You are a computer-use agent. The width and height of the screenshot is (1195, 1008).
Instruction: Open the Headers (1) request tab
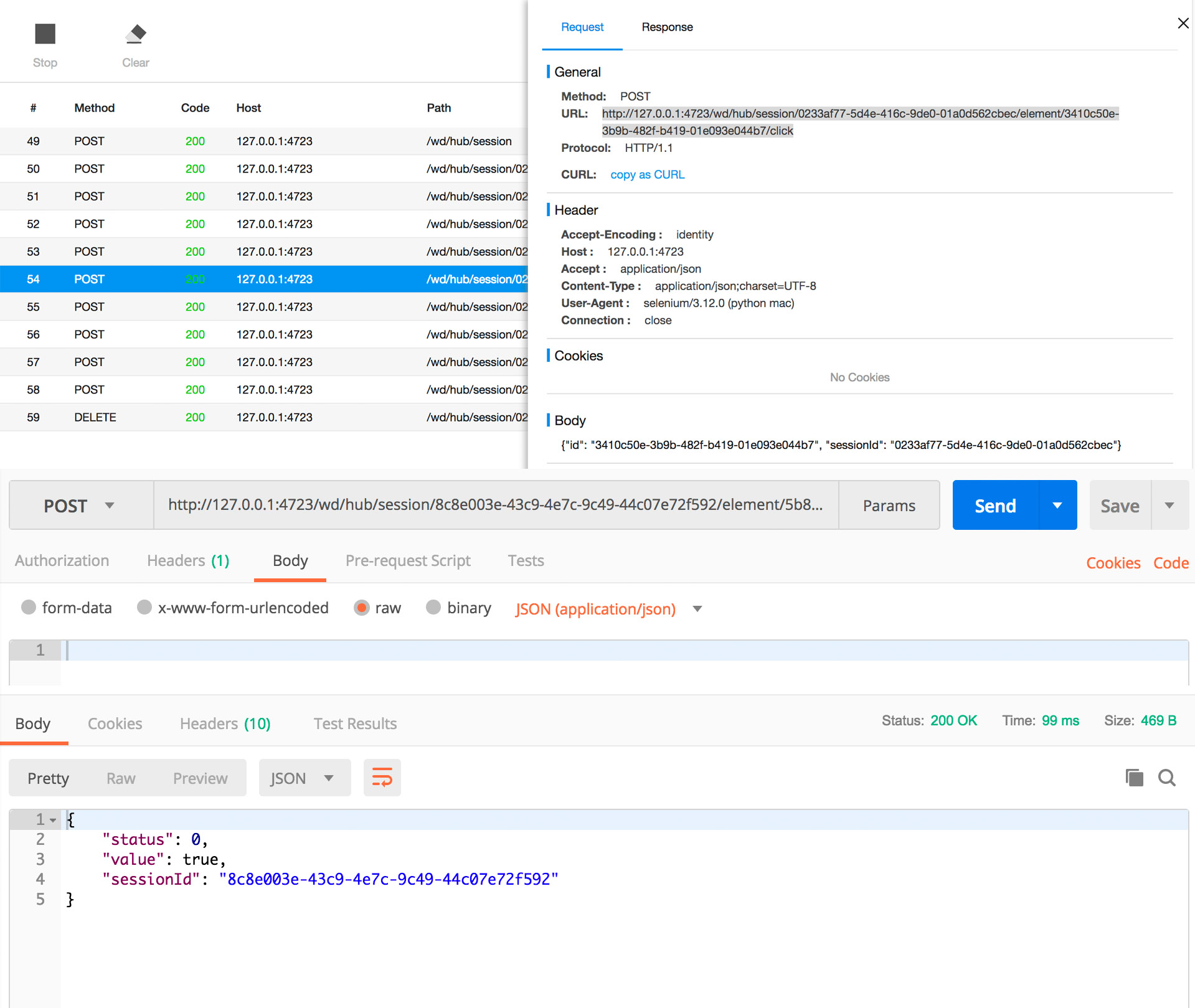tap(188, 560)
